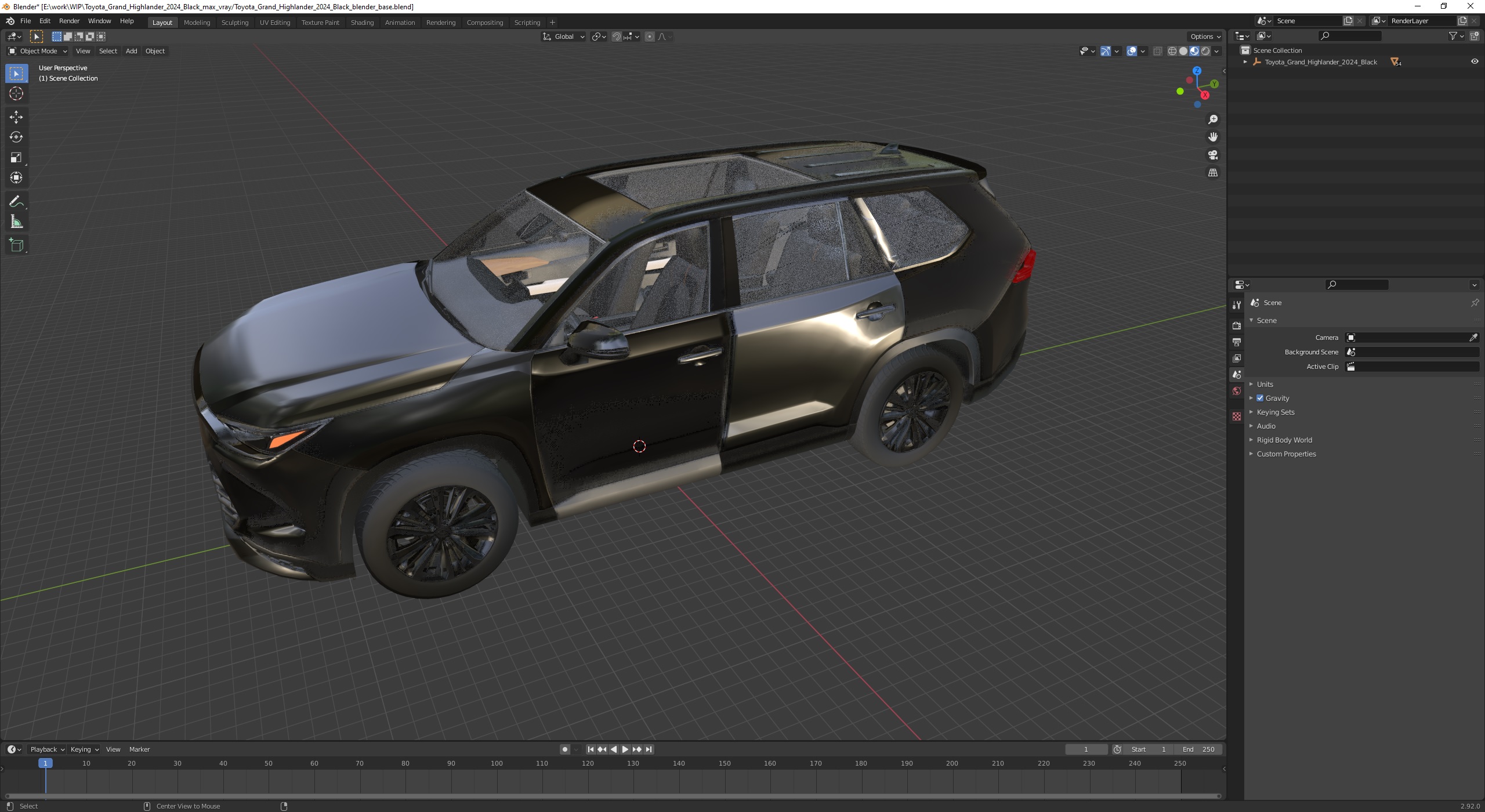The height and width of the screenshot is (812, 1485).
Task: Switch to material preview shading
Action: pyautogui.click(x=1194, y=51)
